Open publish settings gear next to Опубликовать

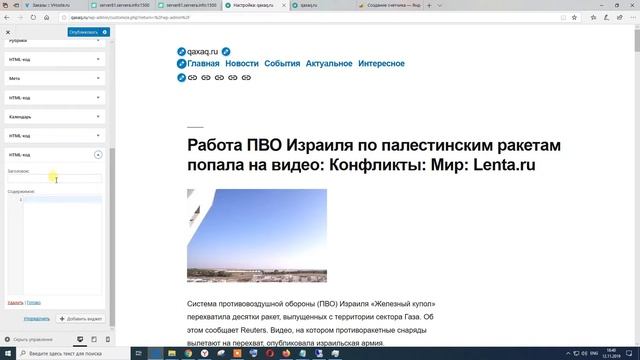[105, 32]
